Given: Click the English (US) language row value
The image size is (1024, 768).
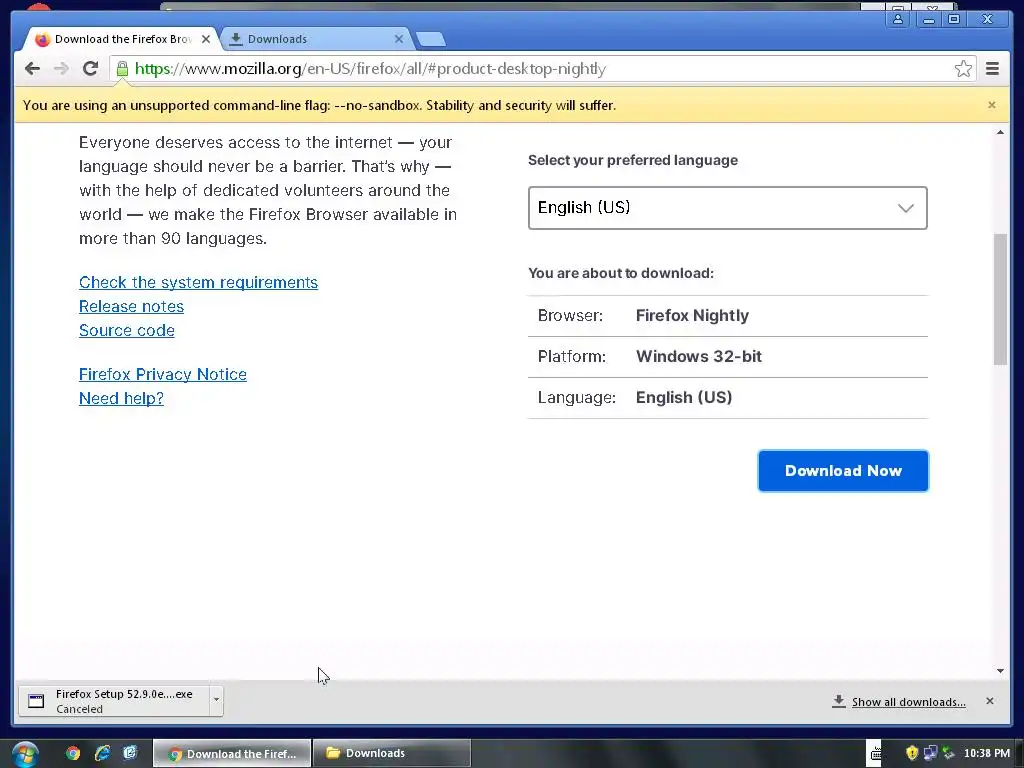Looking at the screenshot, I should point(684,398).
